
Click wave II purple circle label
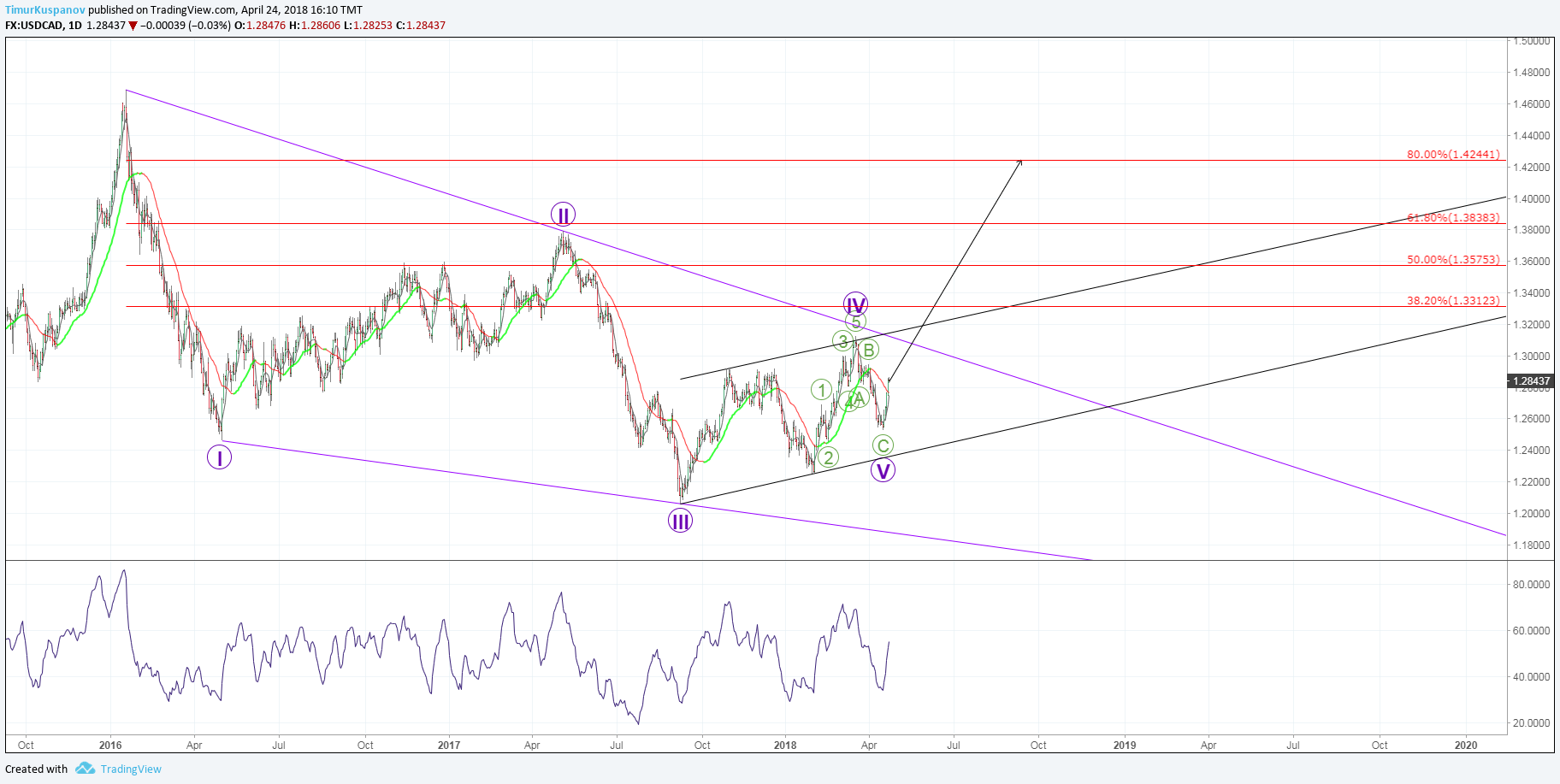click(x=563, y=215)
